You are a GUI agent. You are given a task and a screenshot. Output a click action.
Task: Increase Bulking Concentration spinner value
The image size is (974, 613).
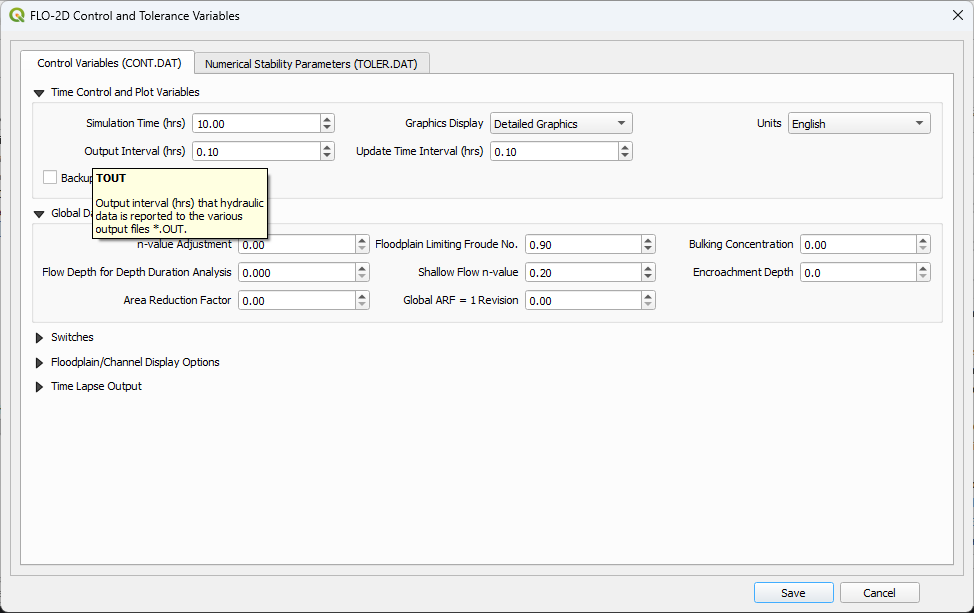coord(923,240)
